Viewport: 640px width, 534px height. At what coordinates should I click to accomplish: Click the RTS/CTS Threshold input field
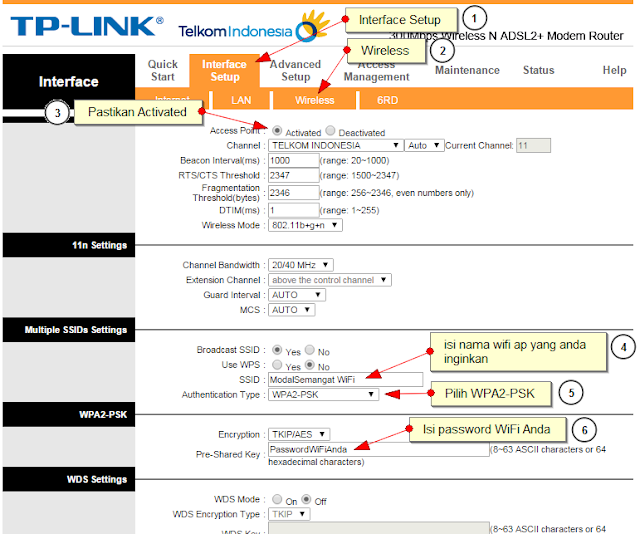pos(293,176)
